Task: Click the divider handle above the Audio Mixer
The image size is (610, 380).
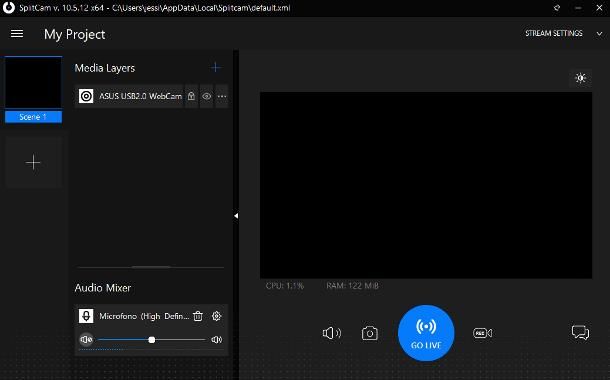Action: point(151,267)
